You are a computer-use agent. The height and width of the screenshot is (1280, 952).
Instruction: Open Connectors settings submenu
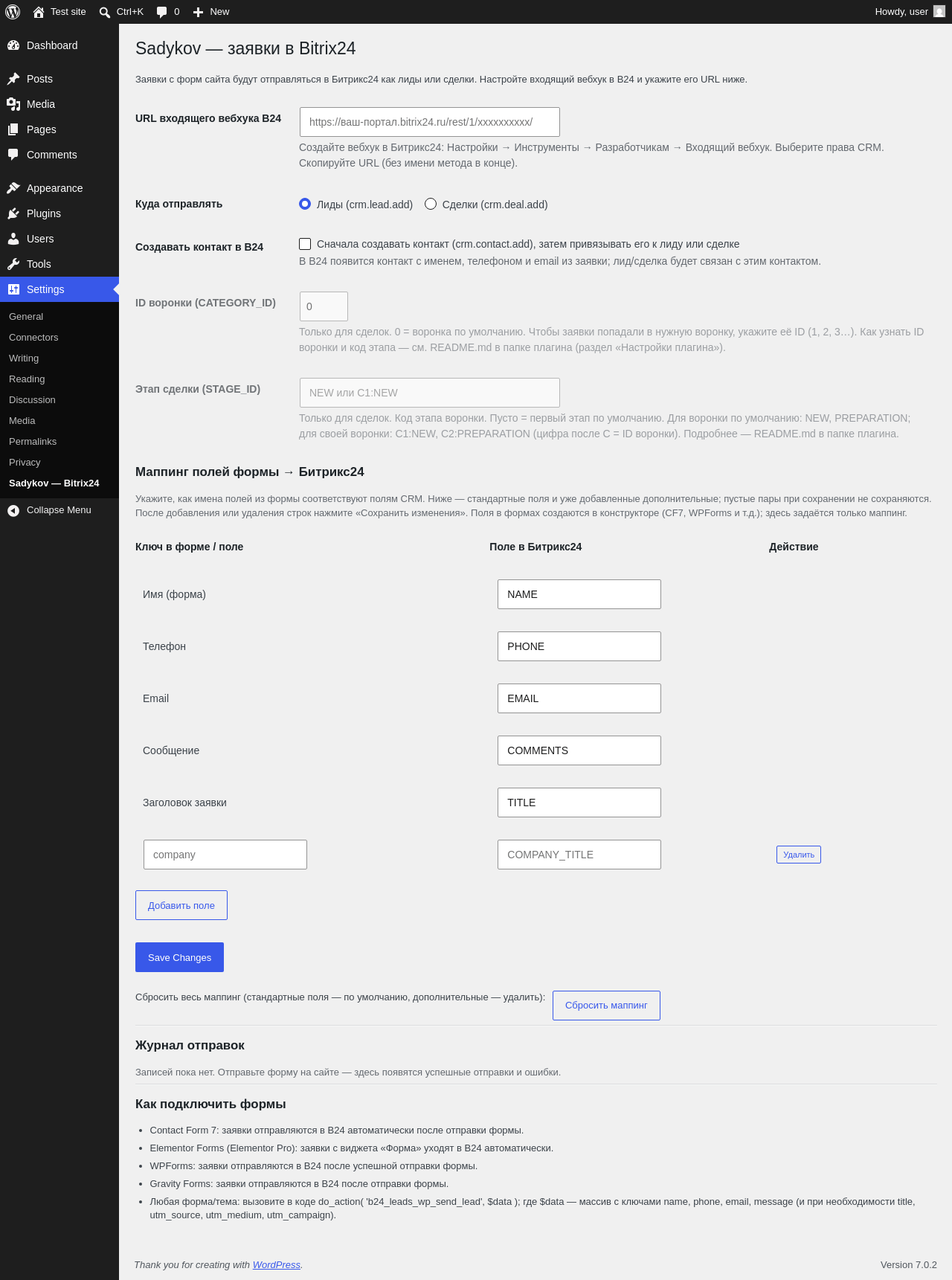33,338
